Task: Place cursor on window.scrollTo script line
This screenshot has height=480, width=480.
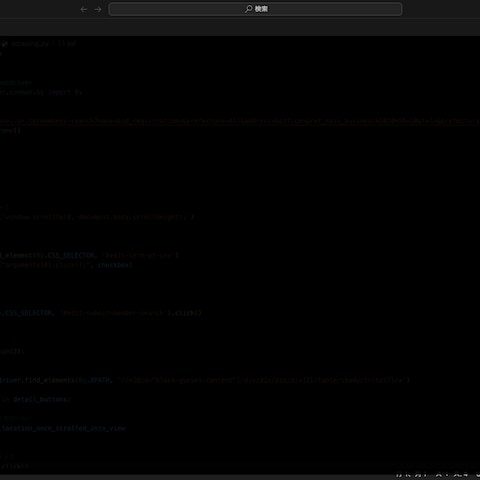Action: tap(97, 217)
